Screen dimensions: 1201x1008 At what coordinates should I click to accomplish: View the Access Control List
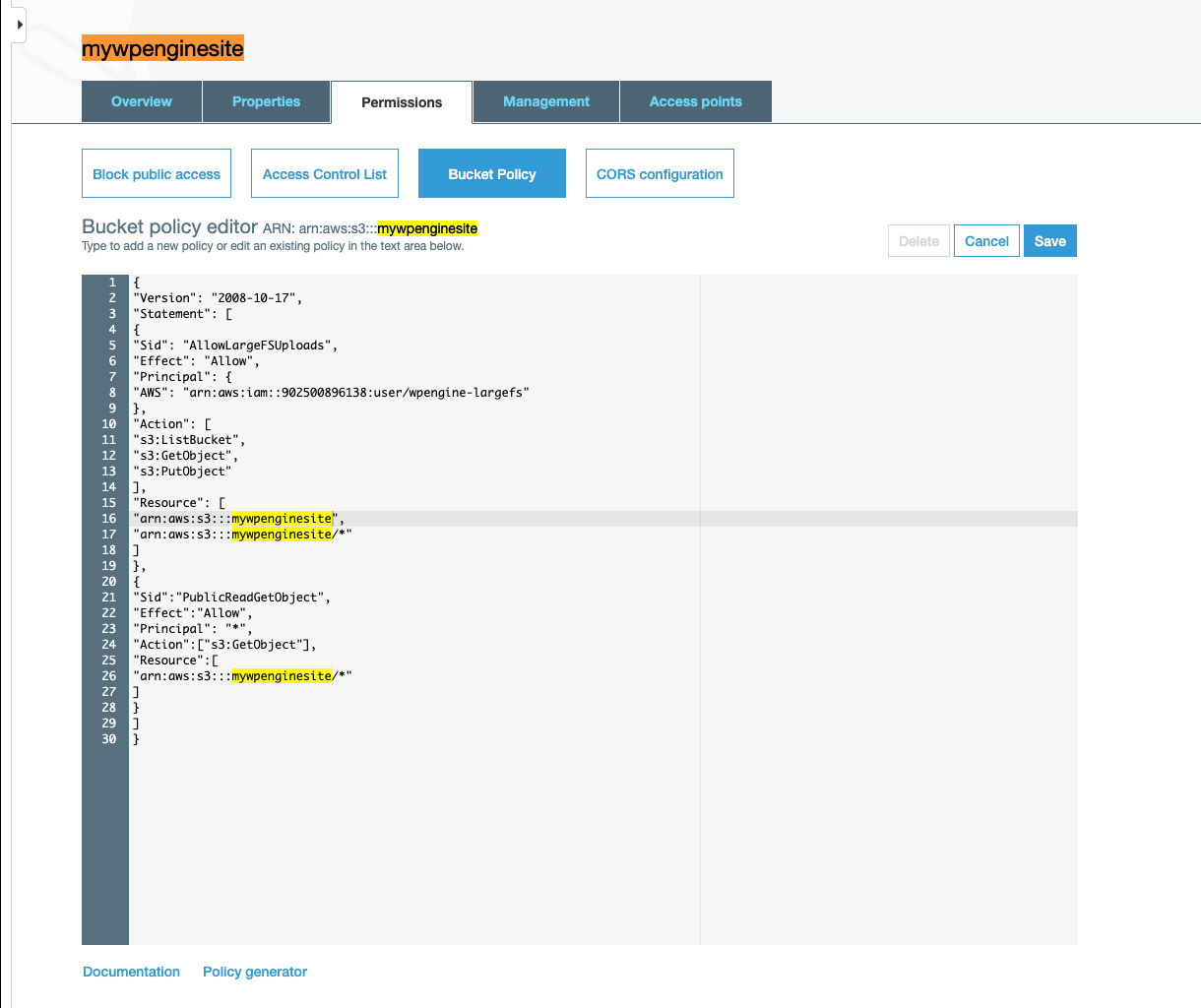[x=324, y=173]
